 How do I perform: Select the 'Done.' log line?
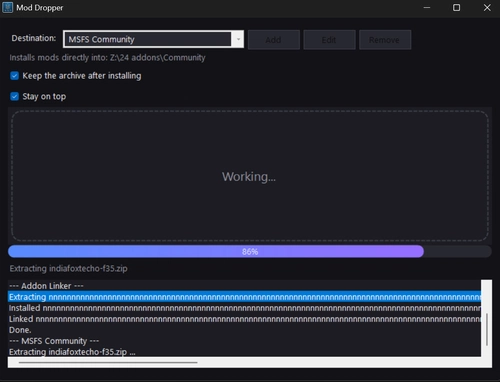pos(244,330)
